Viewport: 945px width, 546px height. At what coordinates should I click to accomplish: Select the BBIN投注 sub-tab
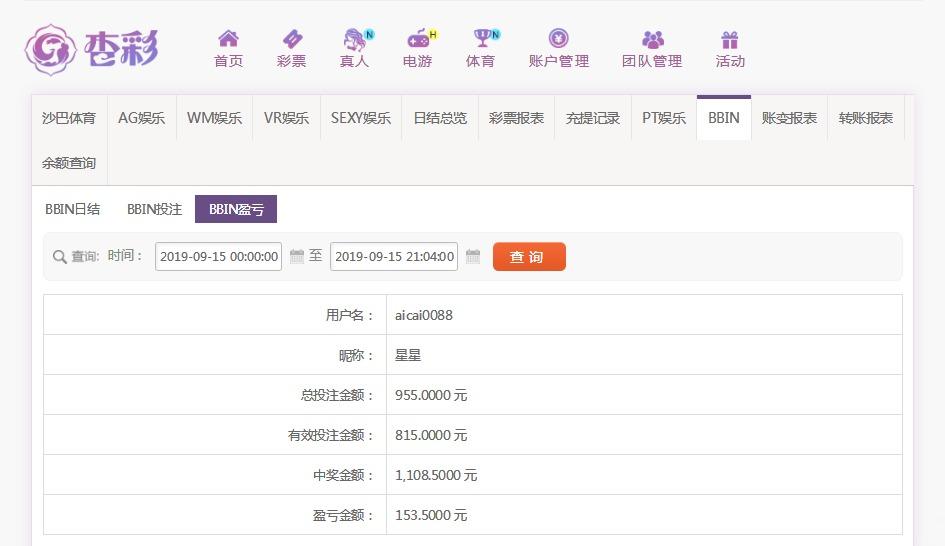[154, 209]
